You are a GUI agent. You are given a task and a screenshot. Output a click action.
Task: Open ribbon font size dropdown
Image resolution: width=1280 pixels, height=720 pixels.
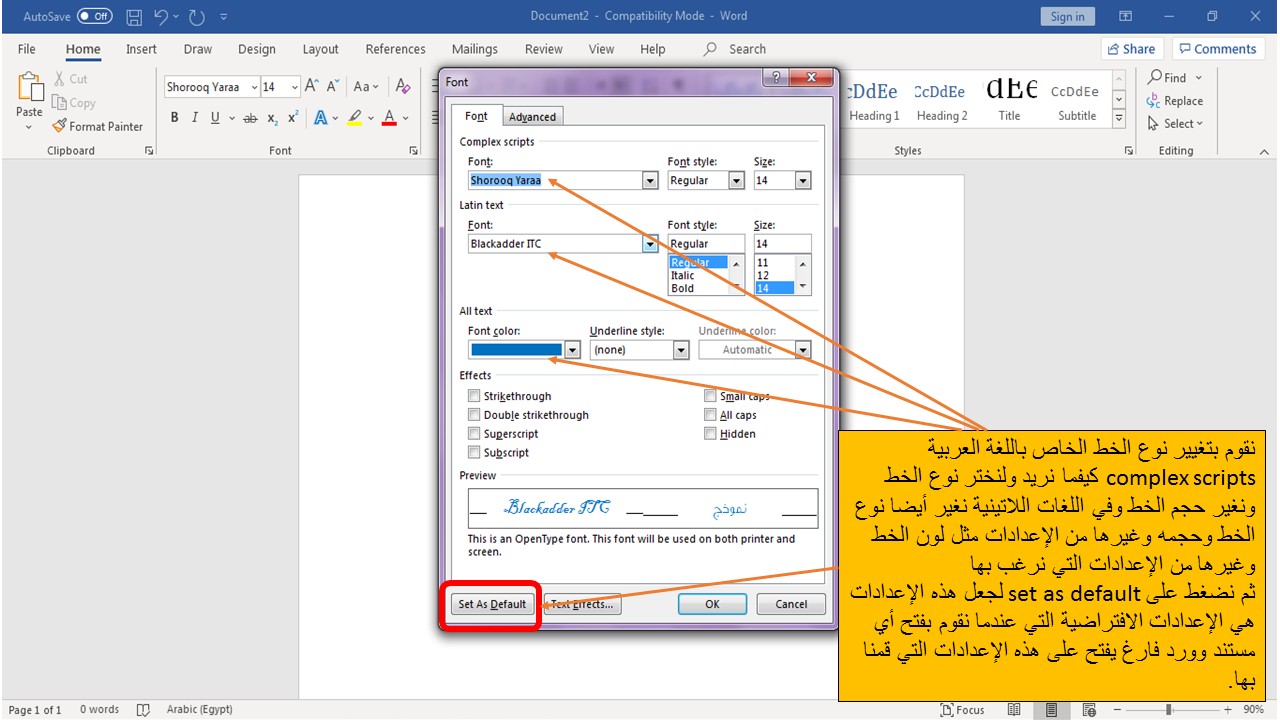pyautogui.click(x=294, y=87)
